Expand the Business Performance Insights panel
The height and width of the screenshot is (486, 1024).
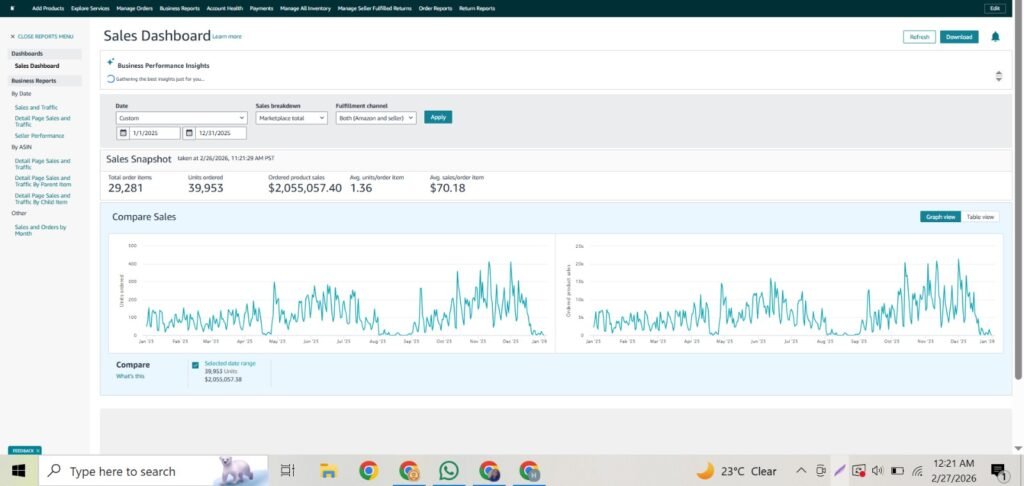pyautogui.click(x=997, y=76)
